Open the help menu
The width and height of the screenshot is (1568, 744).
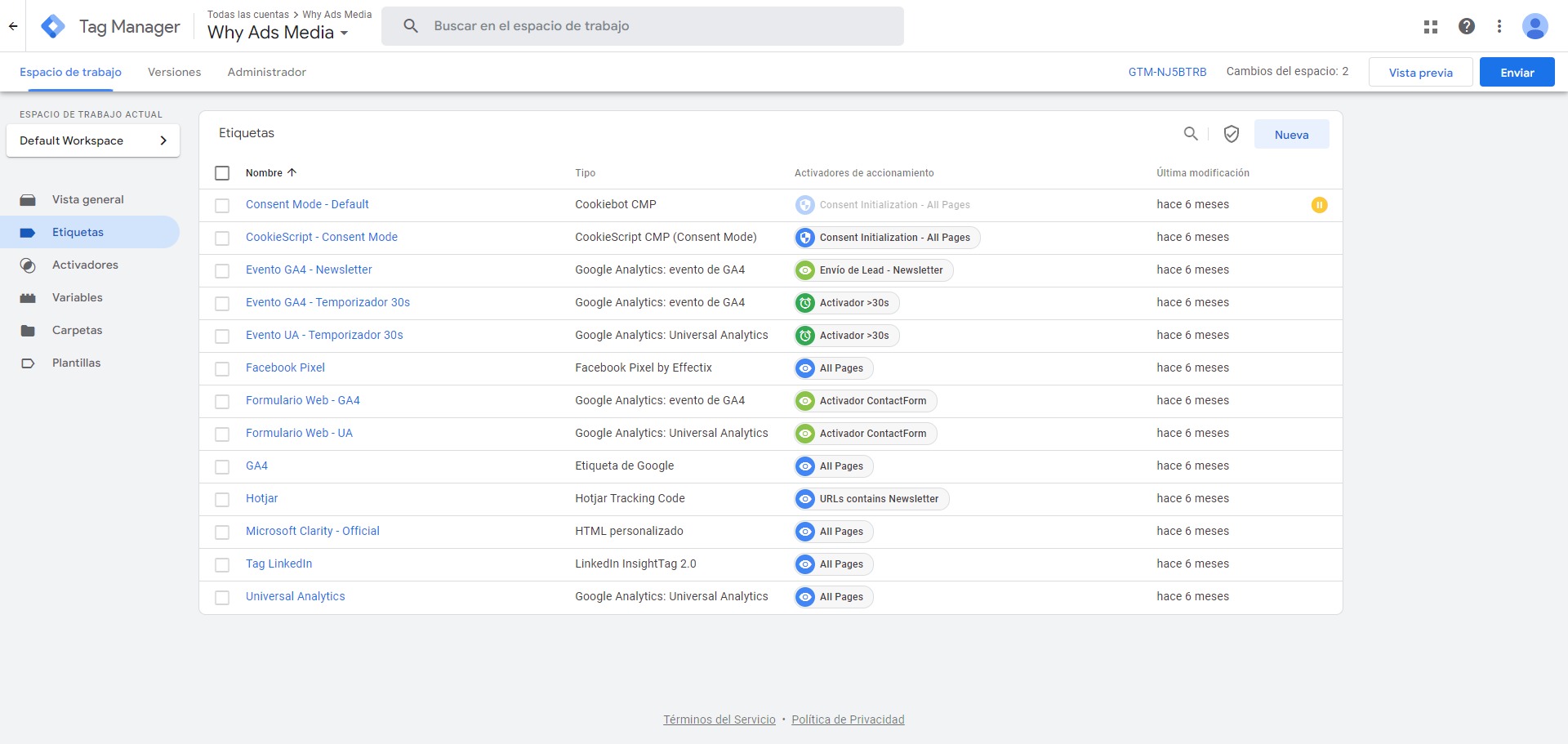[x=1467, y=26]
